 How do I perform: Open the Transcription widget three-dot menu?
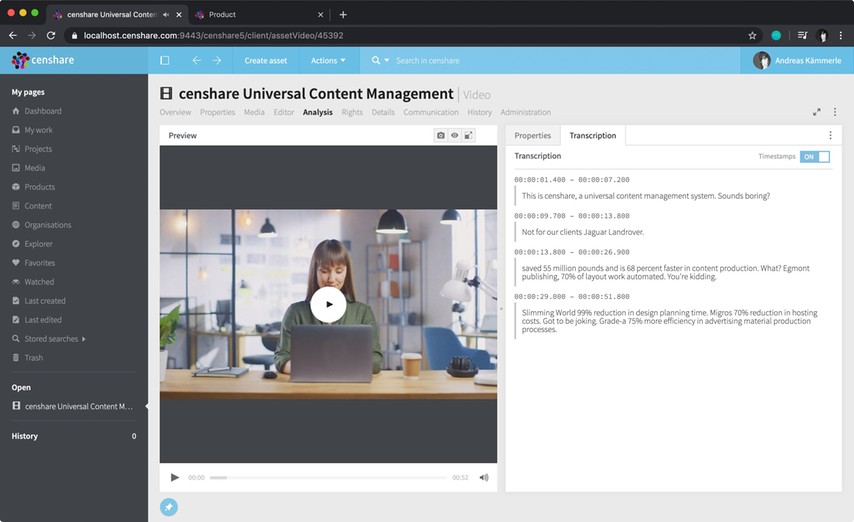[830, 135]
